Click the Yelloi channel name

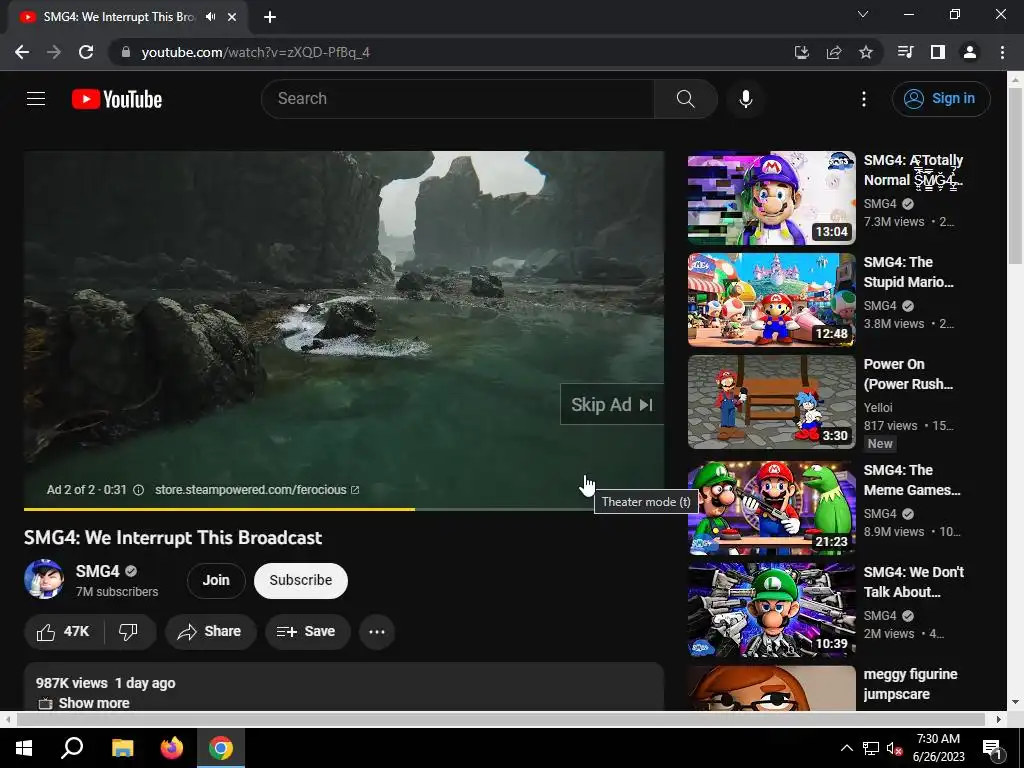(x=878, y=408)
